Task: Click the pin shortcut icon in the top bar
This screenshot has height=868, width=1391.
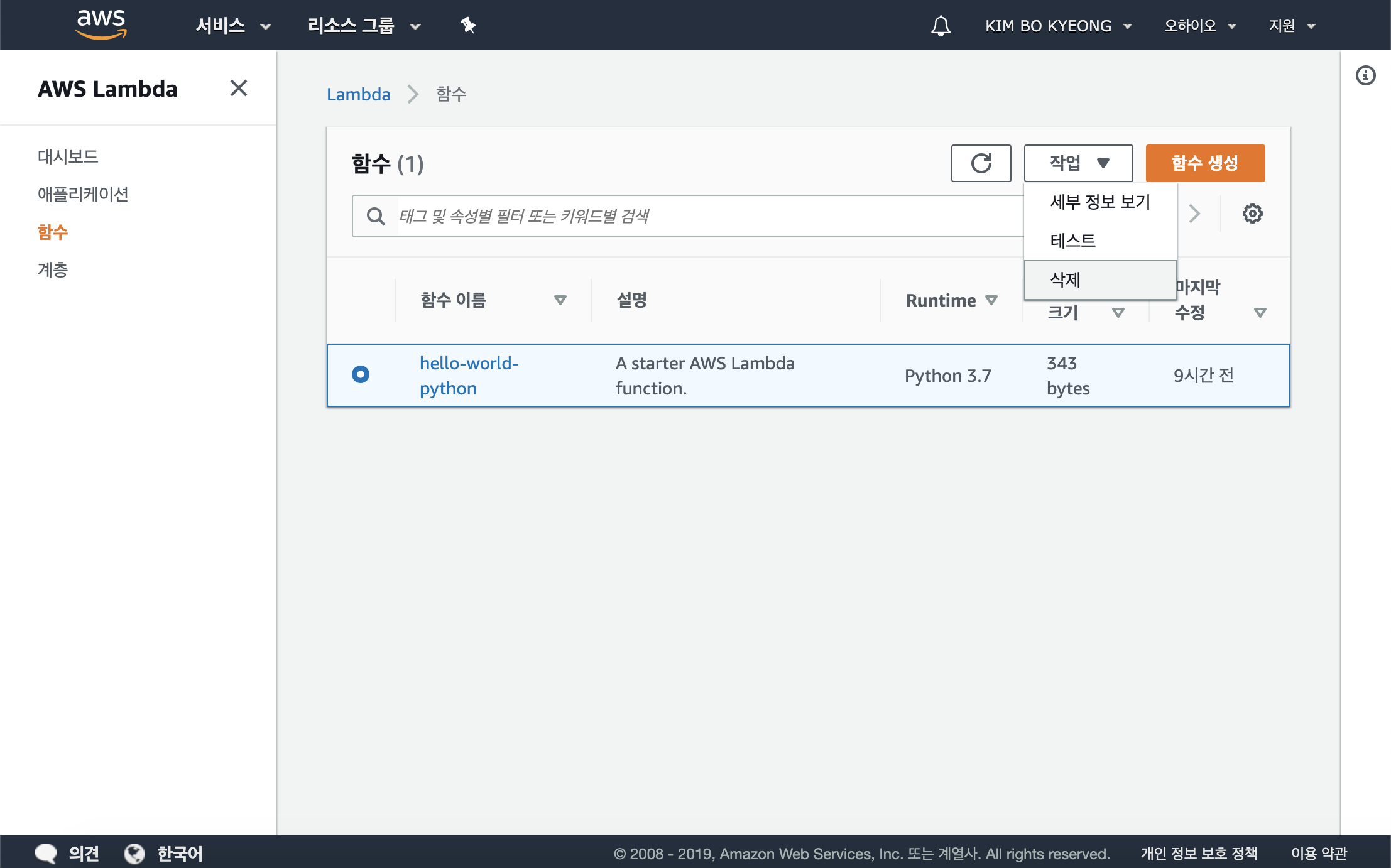Action: pyautogui.click(x=468, y=26)
